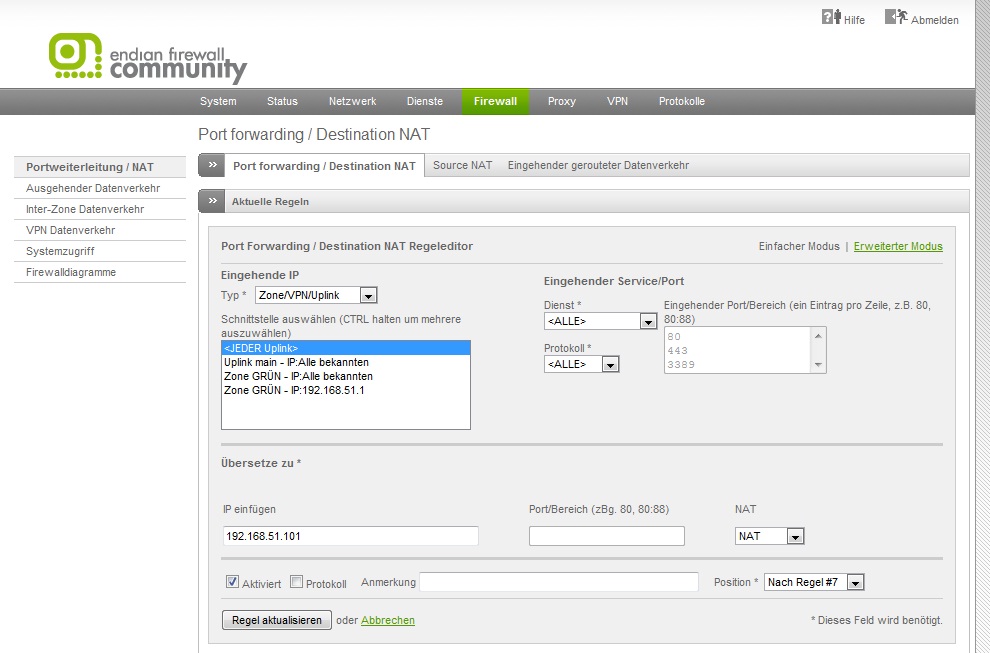990x653 pixels.
Task: Open the Proxy menu
Action: [x=562, y=101]
